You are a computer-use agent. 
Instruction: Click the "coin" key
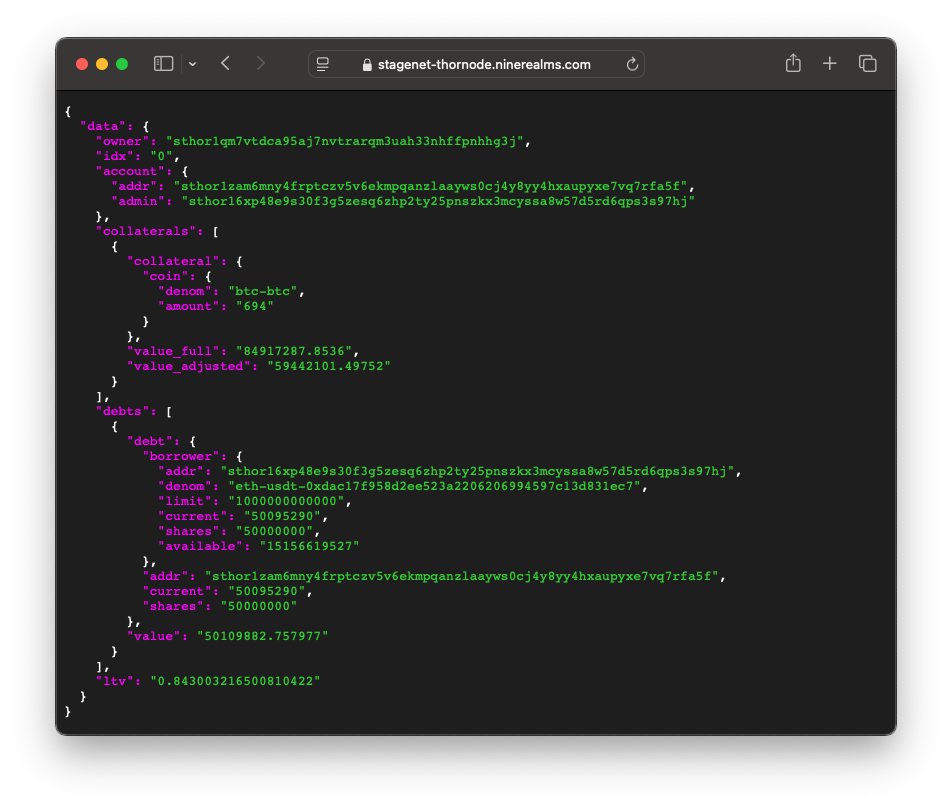pos(165,276)
